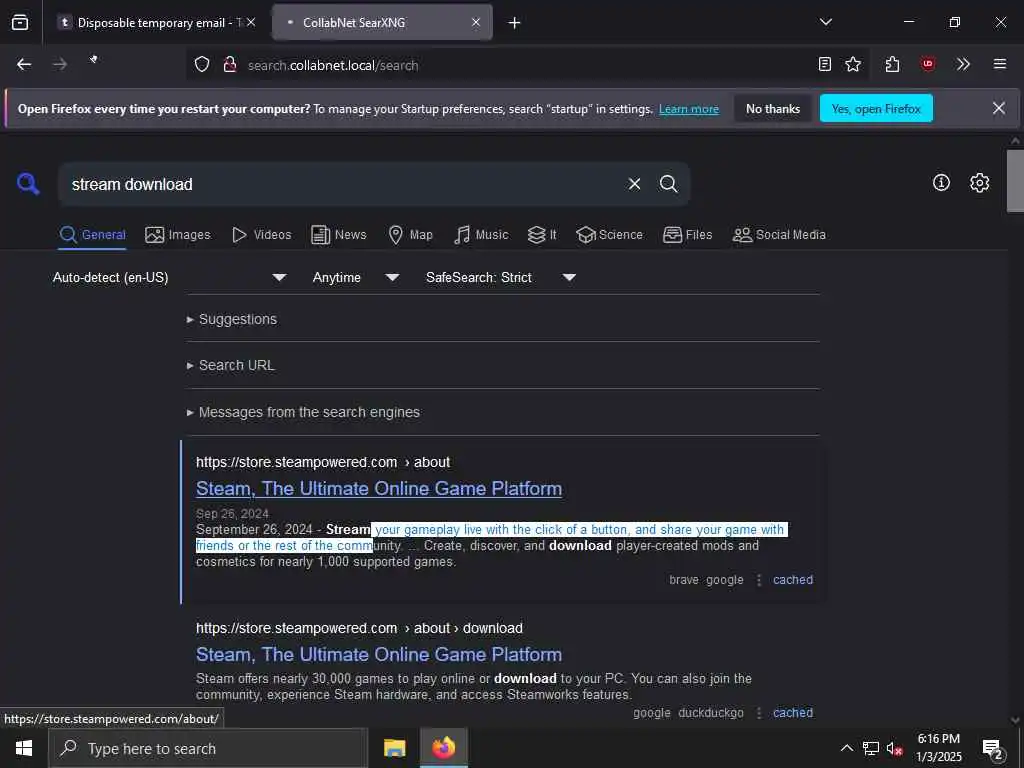This screenshot has width=1024, height=768.
Task: Open second Steam result title link
Action: click(x=379, y=654)
